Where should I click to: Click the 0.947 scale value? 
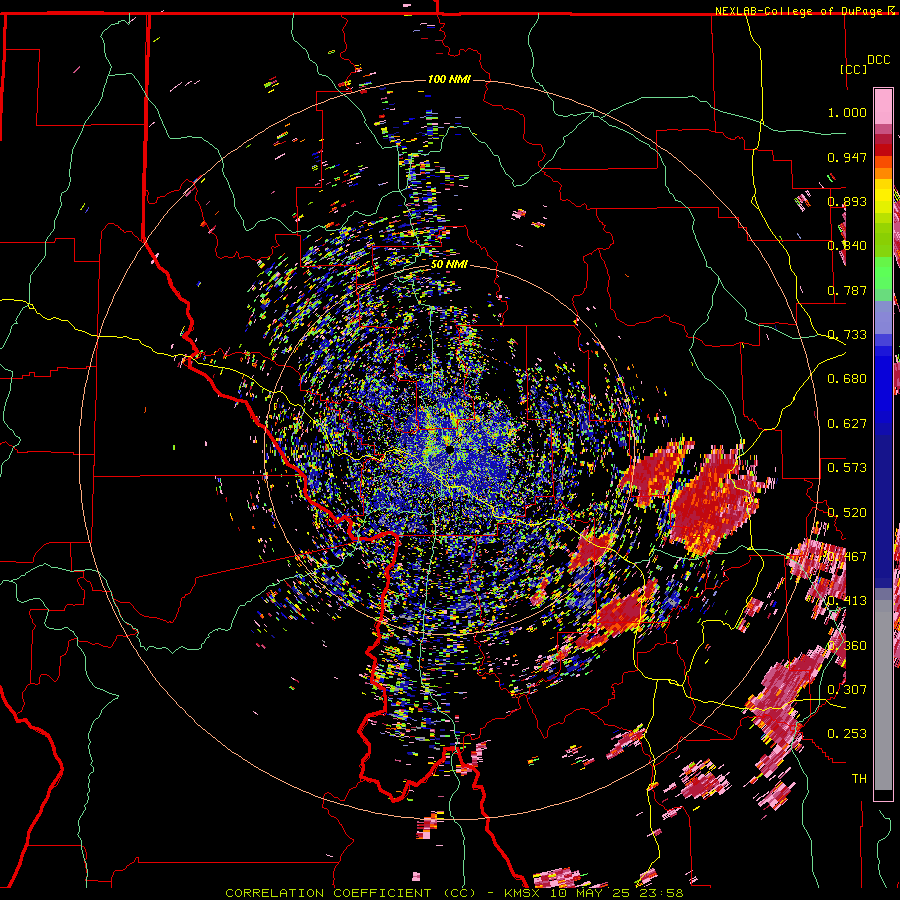point(847,157)
